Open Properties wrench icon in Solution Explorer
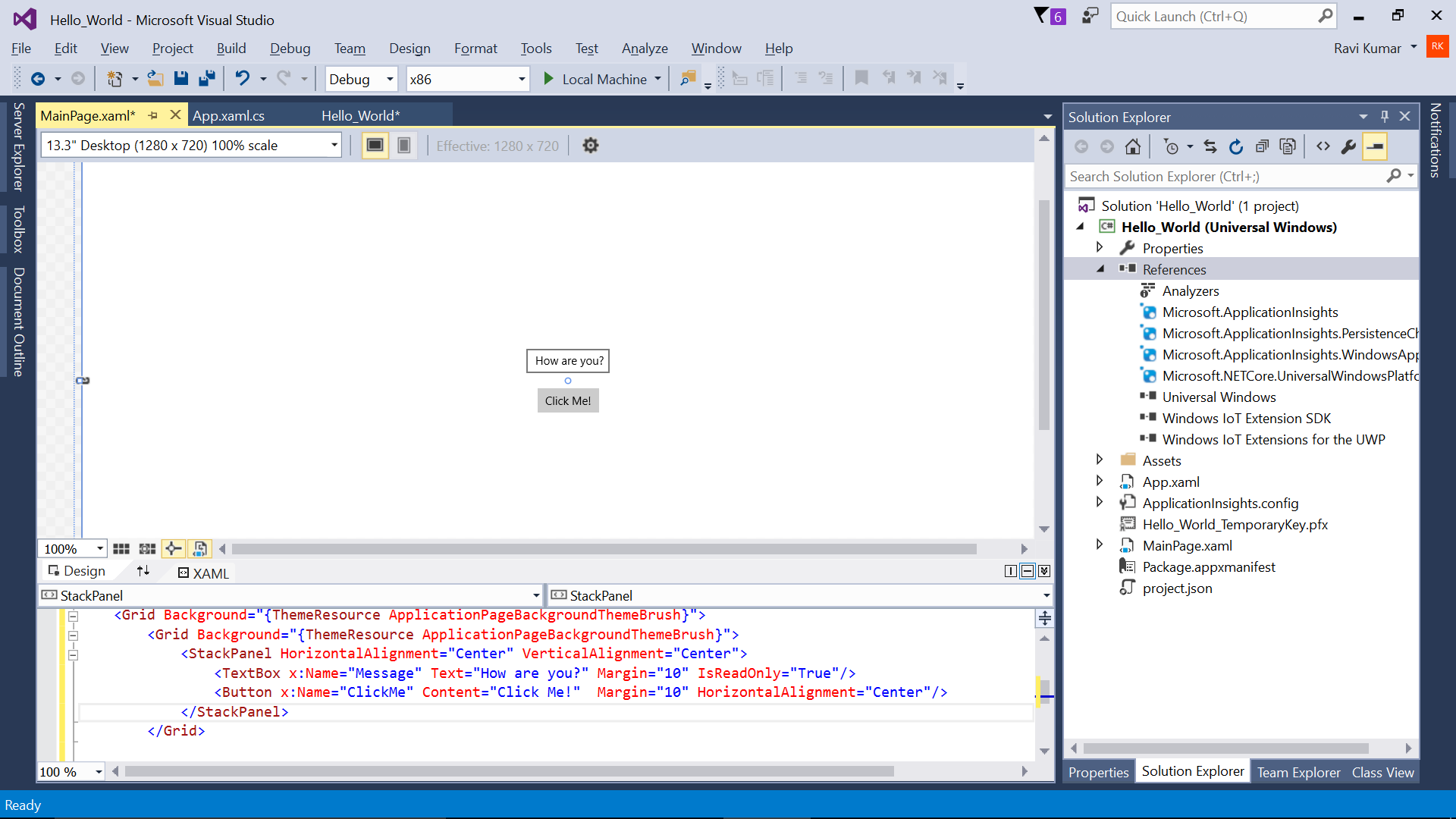 click(x=1349, y=146)
